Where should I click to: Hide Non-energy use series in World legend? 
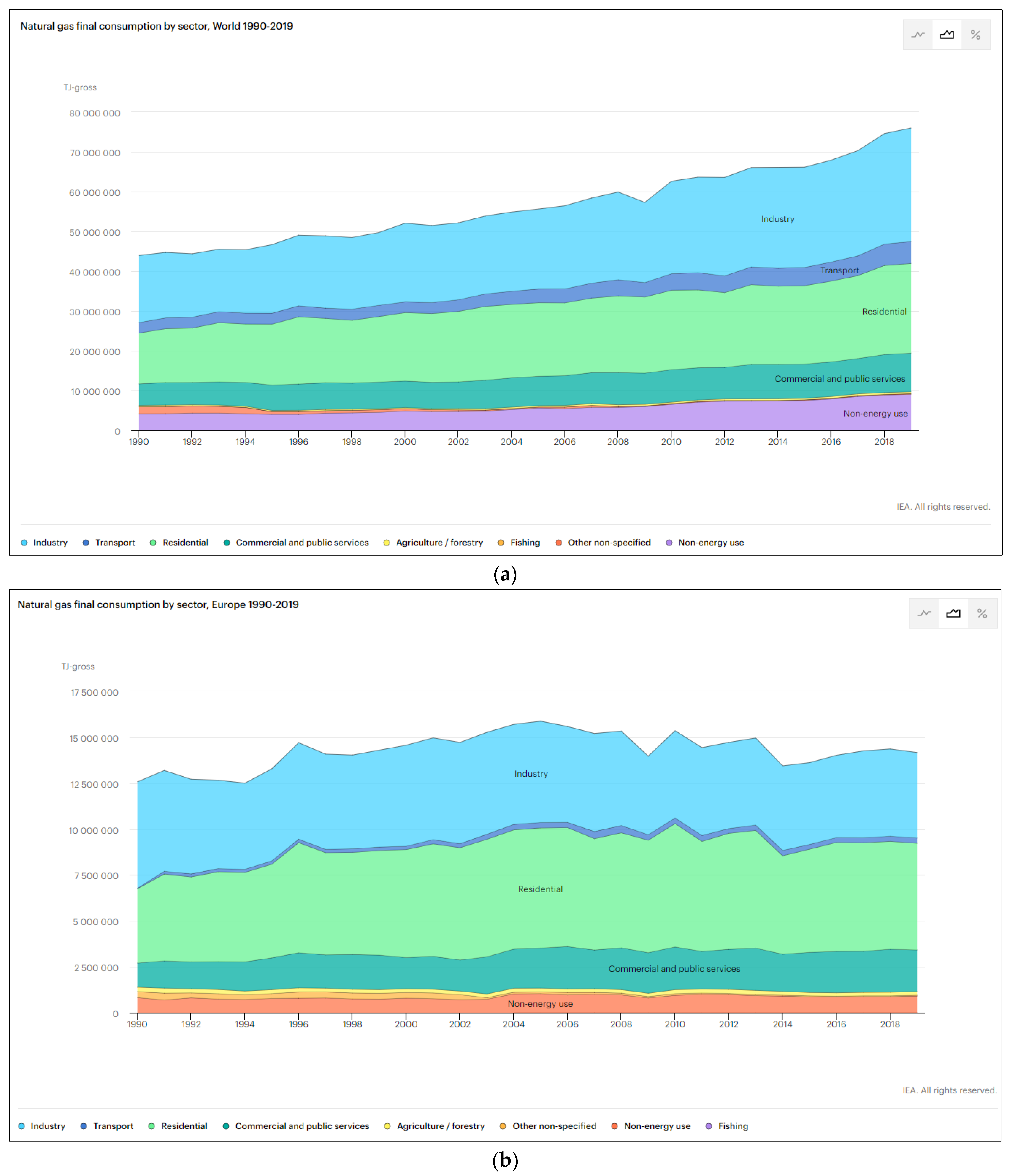click(710, 543)
